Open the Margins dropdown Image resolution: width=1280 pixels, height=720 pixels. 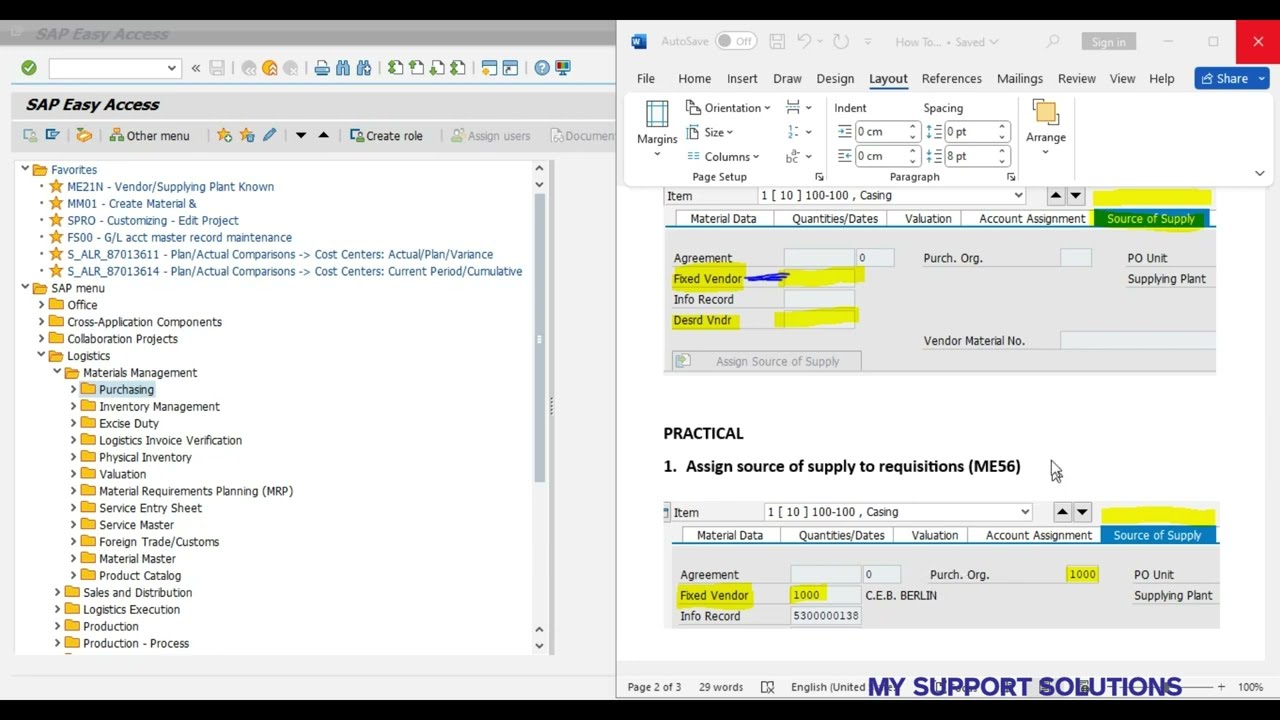(657, 129)
